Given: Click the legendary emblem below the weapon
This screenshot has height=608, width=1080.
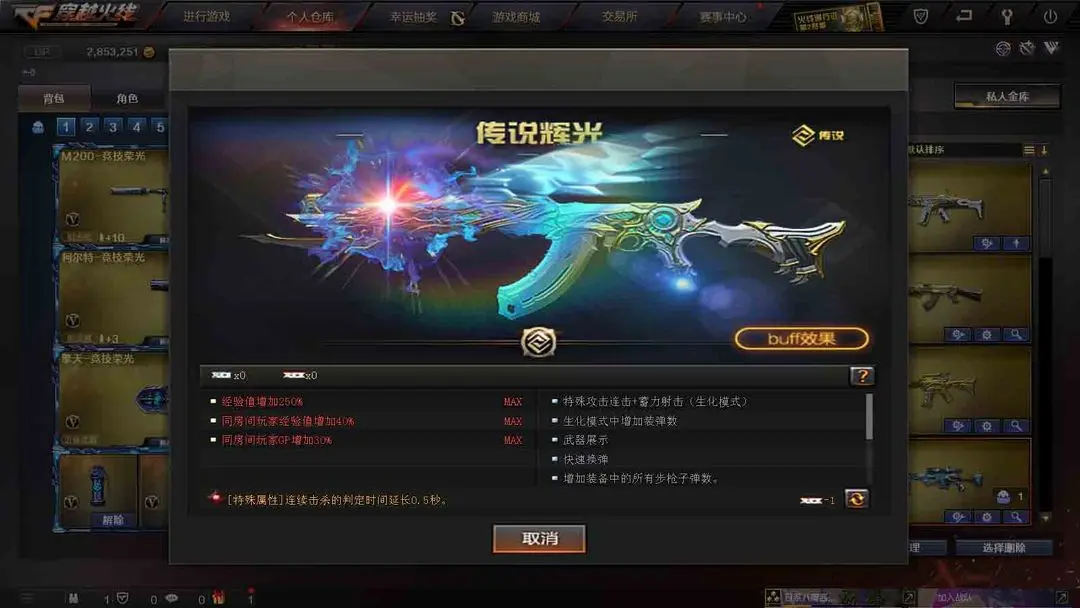Looking at the screenshot, I should [538, 342].
